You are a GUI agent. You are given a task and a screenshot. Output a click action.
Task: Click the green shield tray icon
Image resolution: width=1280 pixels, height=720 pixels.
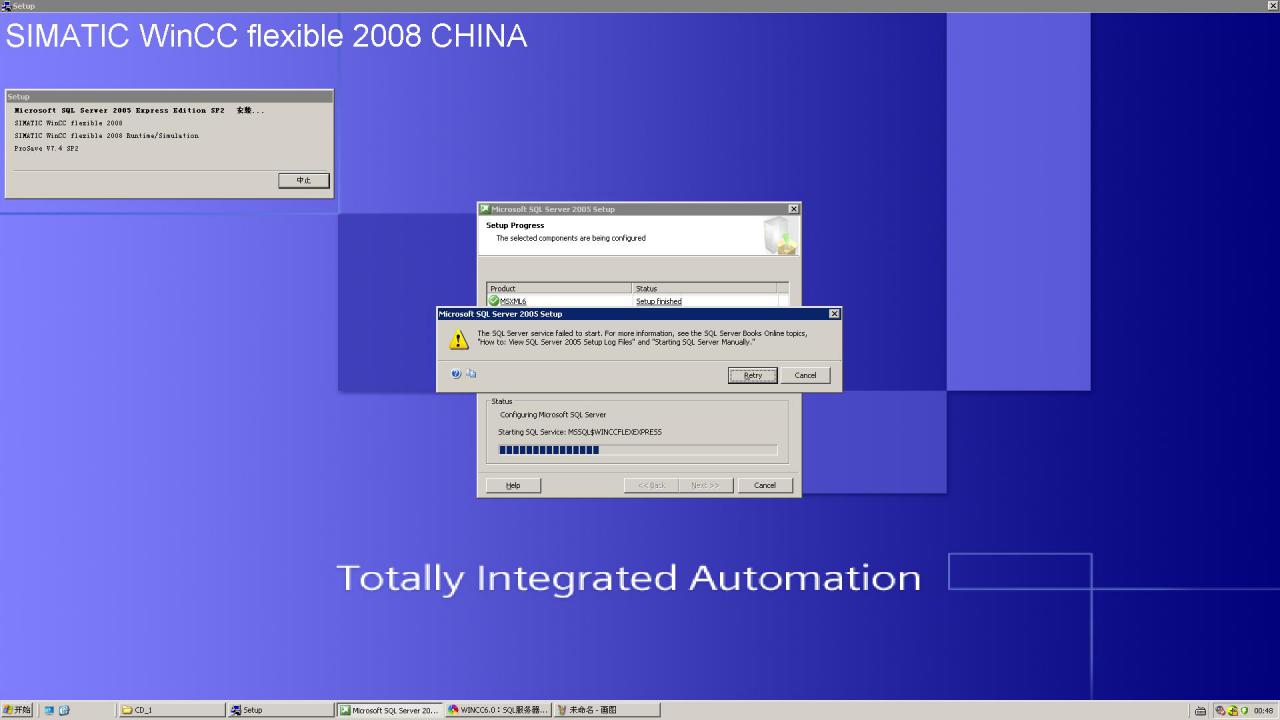1244,710
